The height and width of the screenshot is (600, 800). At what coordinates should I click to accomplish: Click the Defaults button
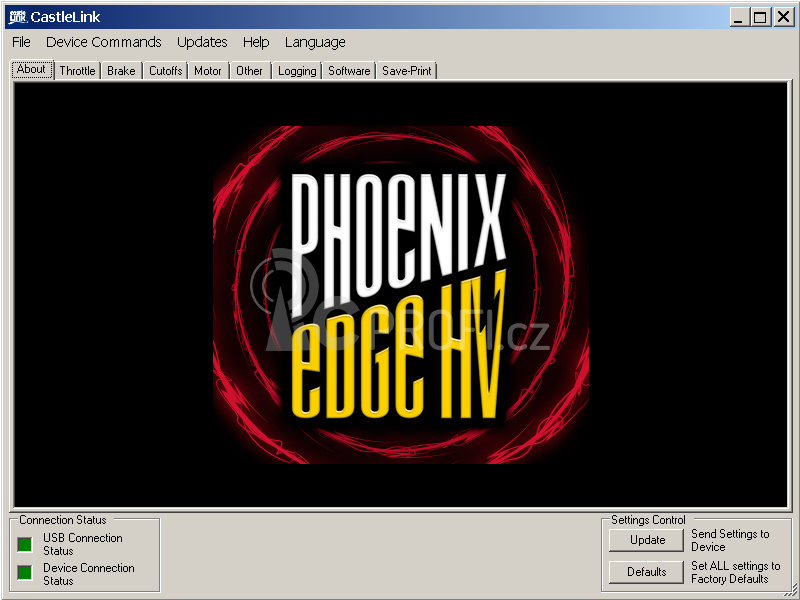point(646,572)
